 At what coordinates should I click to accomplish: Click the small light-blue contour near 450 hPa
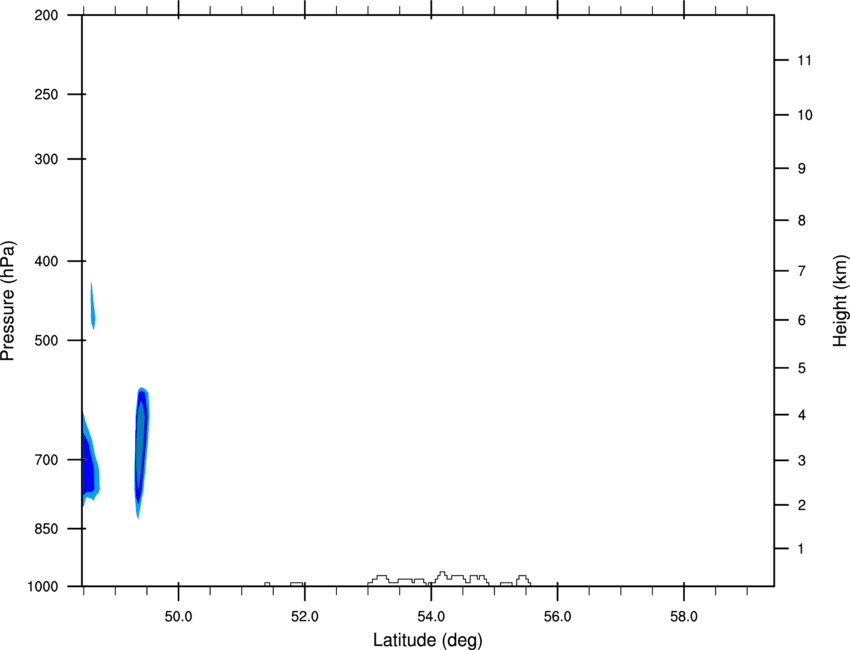(x=93, y=306)
